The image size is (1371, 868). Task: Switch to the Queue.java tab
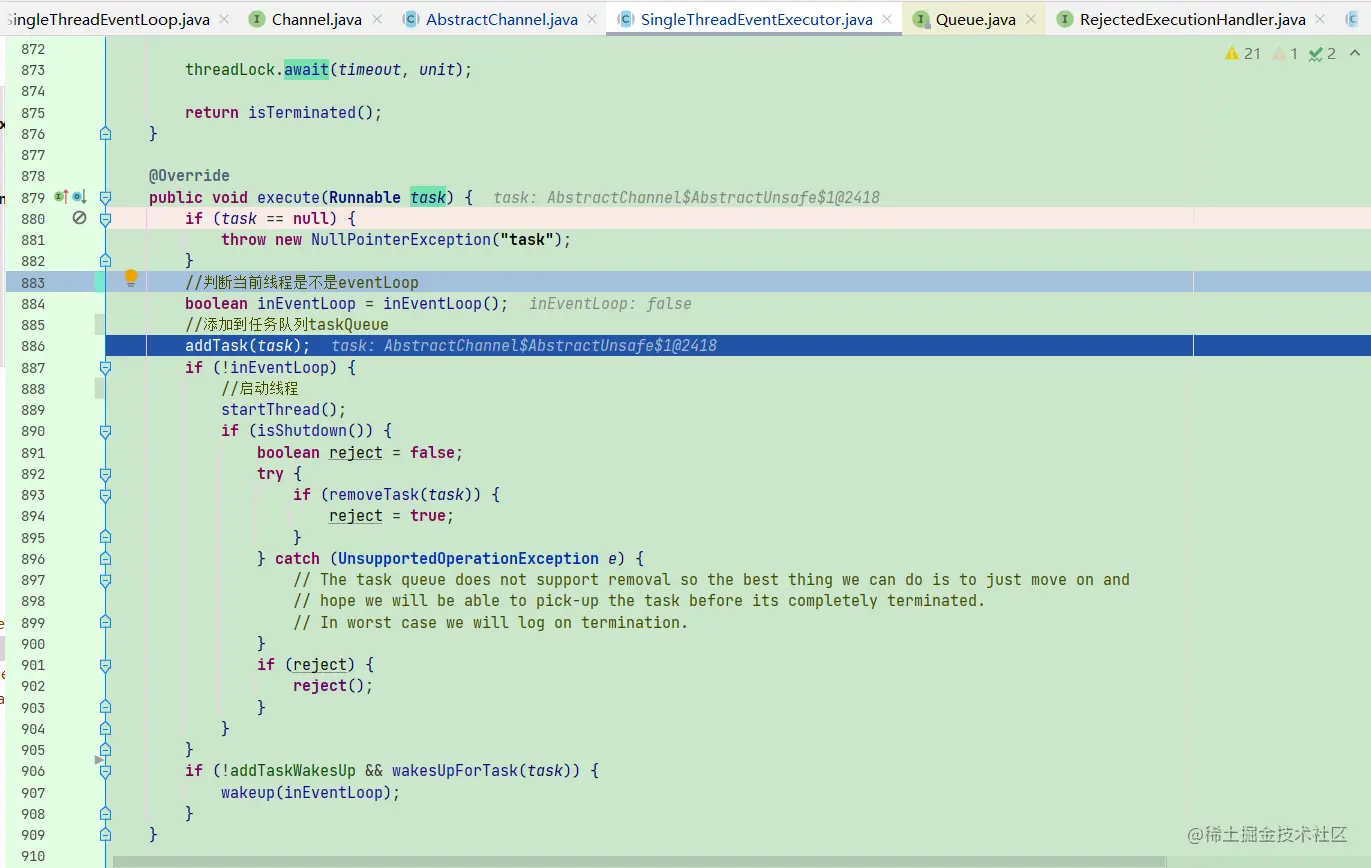coord(975,19)
